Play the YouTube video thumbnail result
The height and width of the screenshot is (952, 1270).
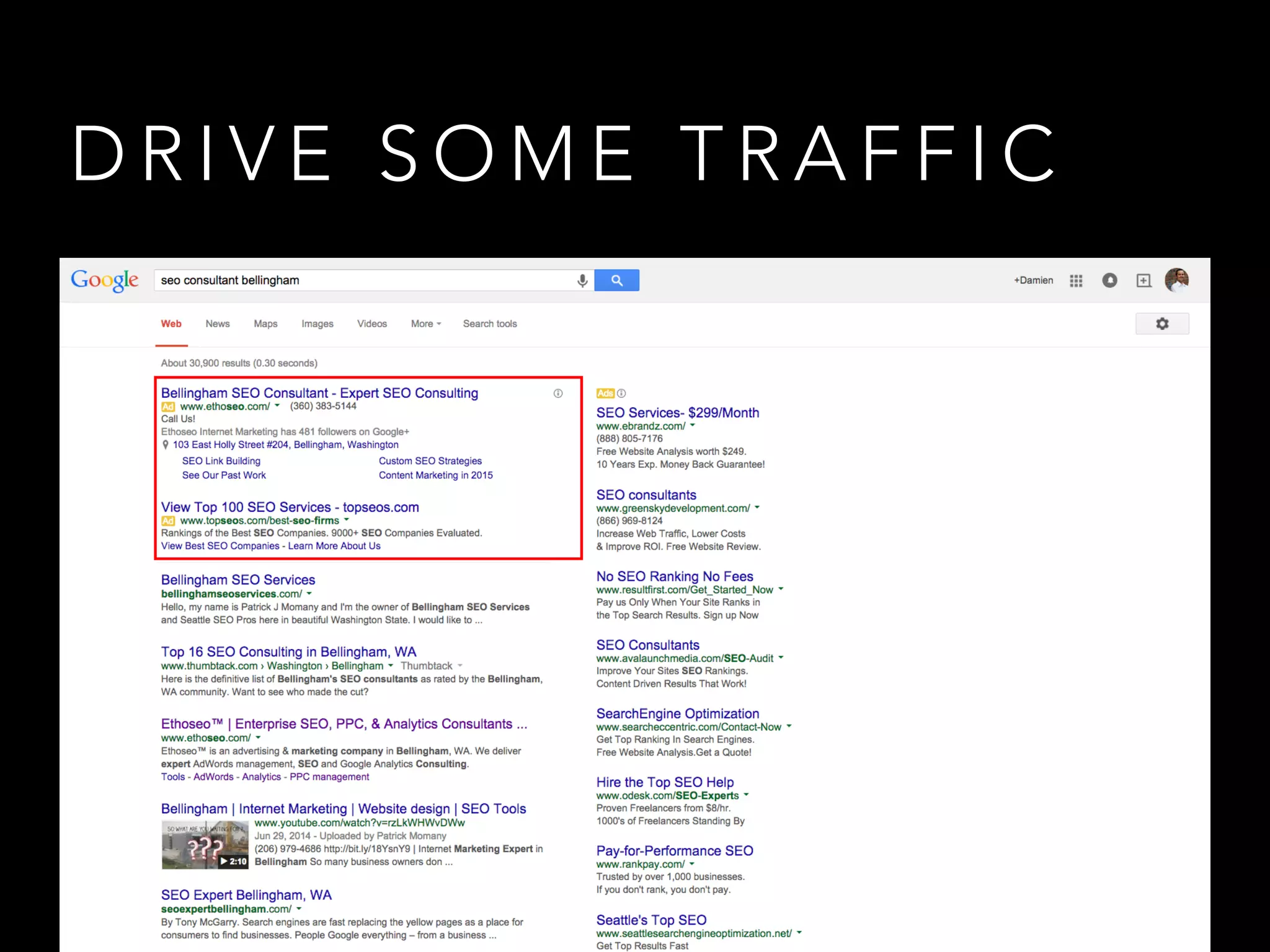click(x=205, y=845)
